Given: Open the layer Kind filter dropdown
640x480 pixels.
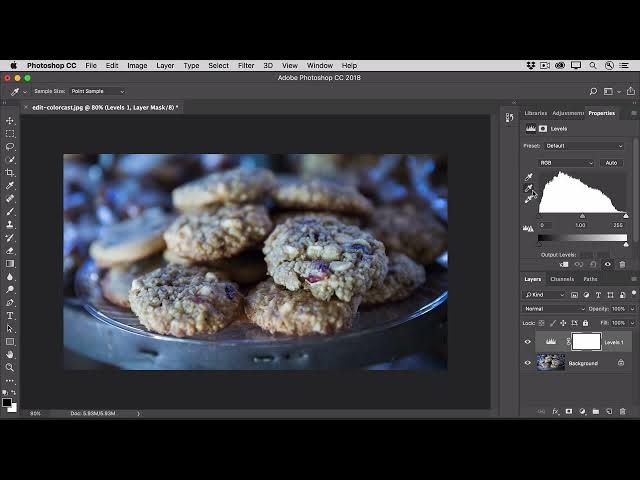Looking at the screenshot, I should point(544,295).
